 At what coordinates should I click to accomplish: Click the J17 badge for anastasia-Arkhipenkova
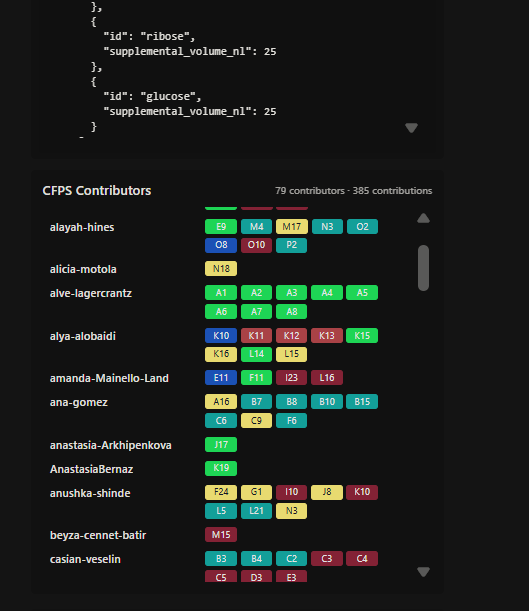[x=221, y=445]
